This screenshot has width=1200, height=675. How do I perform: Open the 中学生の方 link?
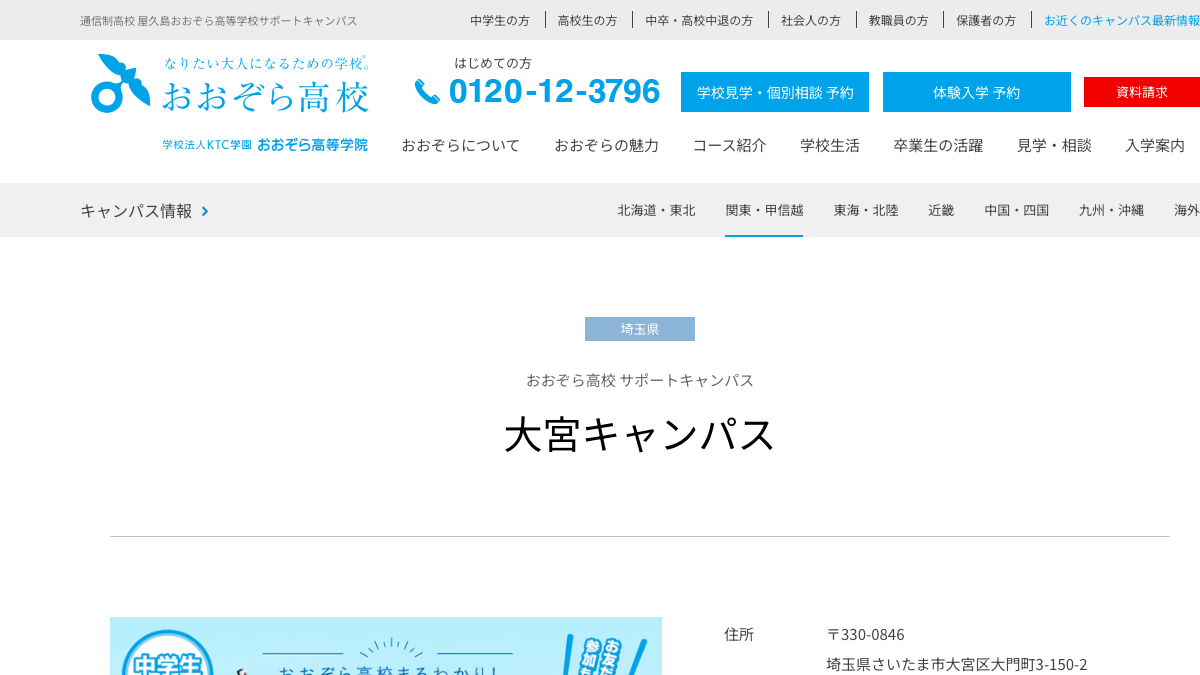tap(500, 20)
